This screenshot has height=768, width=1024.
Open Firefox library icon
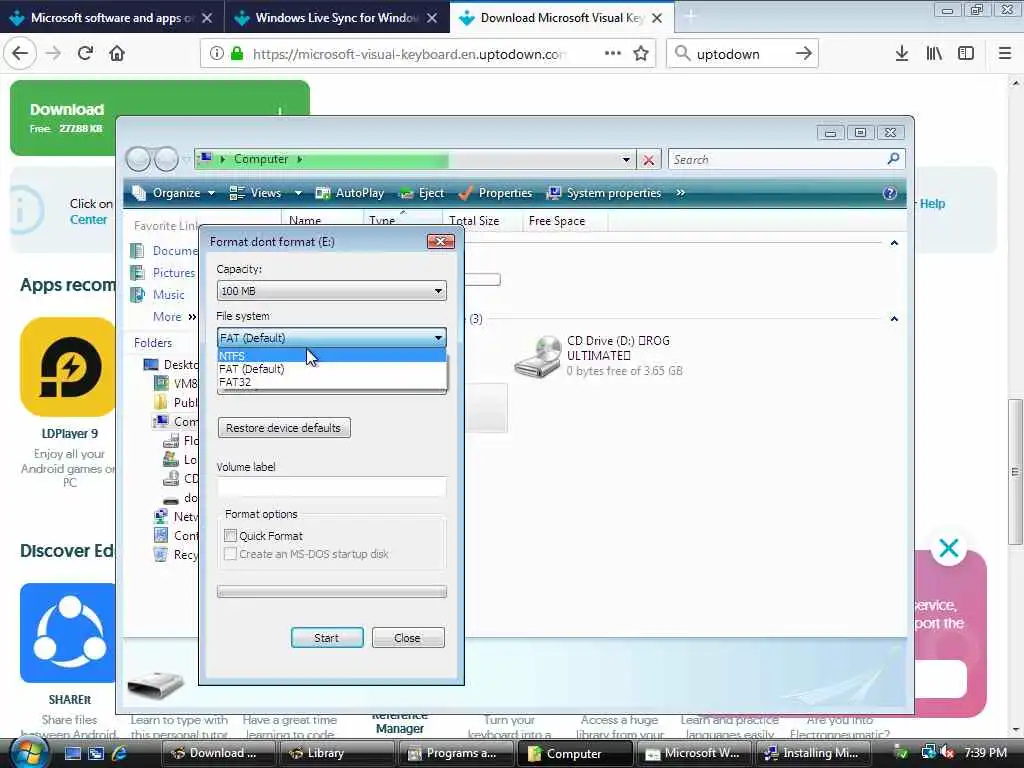click(934, 54)
